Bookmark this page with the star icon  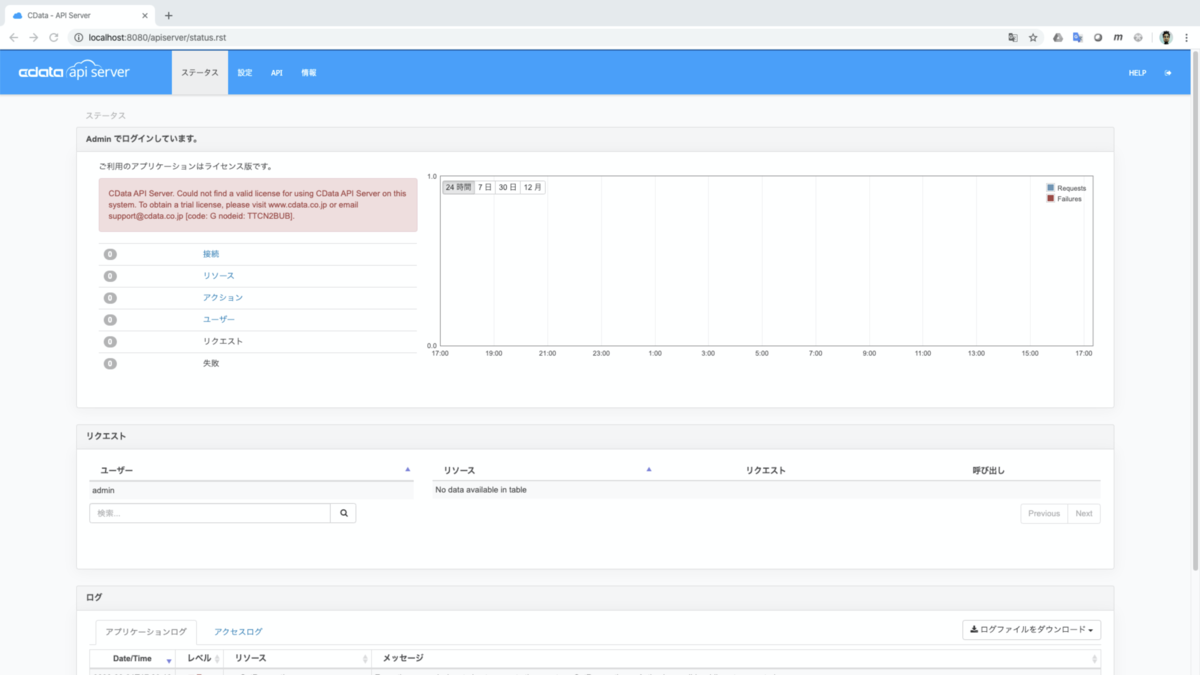[x=1033, y=37]
